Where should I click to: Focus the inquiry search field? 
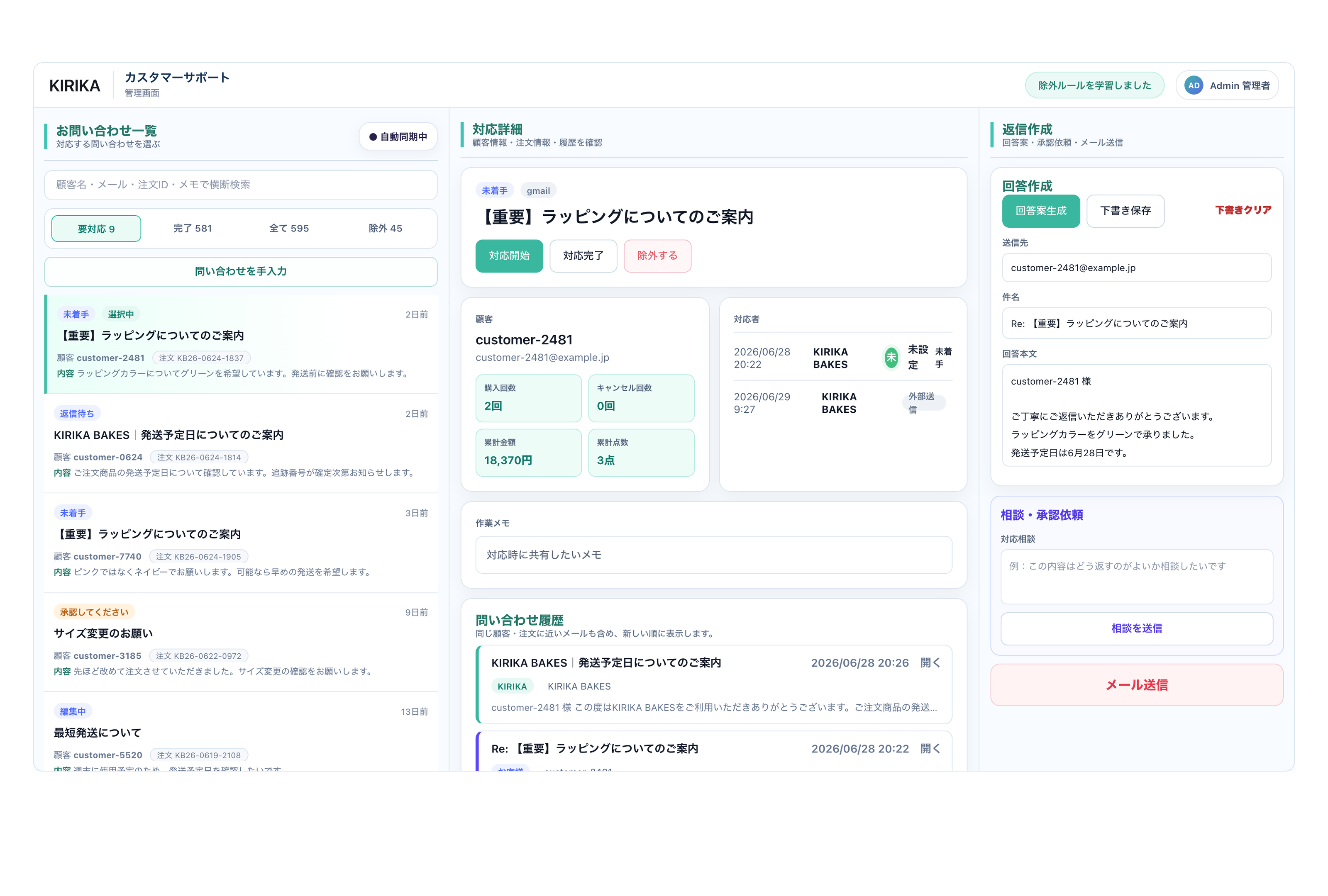(x=241, y=185)
